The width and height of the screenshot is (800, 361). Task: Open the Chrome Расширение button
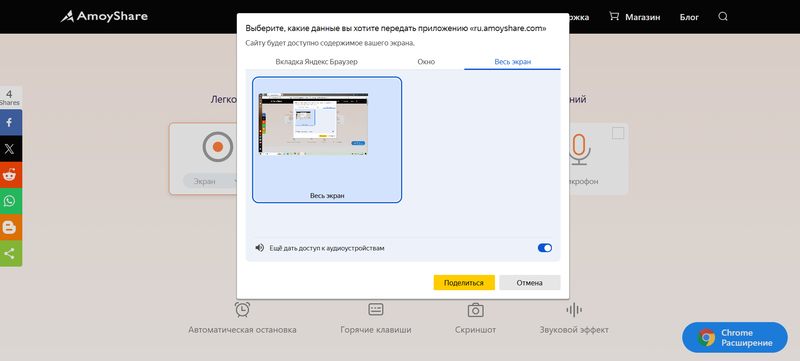(735, 338)
